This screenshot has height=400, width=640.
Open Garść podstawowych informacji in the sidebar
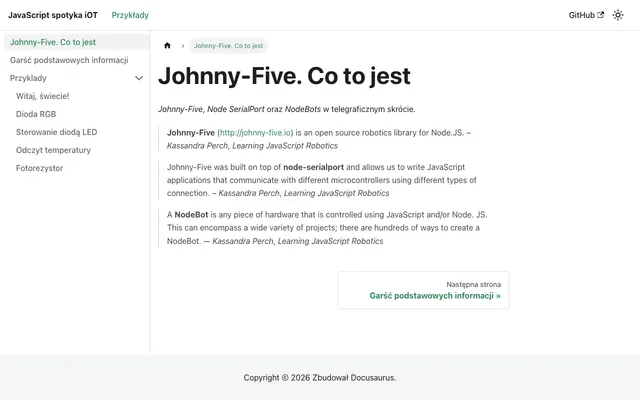[x=76, y=60]
